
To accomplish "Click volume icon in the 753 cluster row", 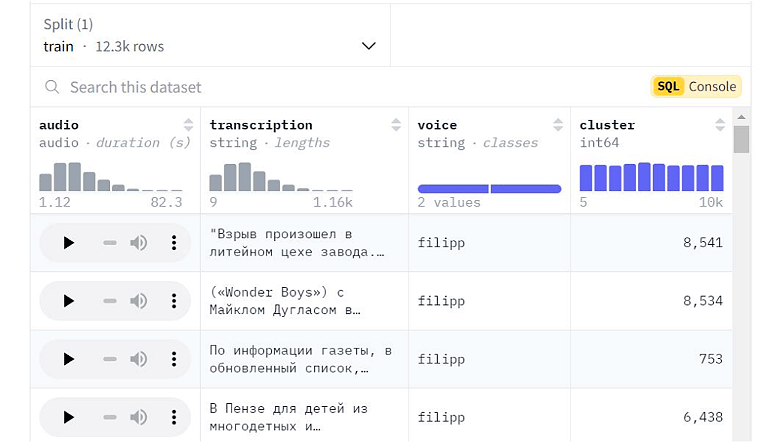I will tap(139, 359).
